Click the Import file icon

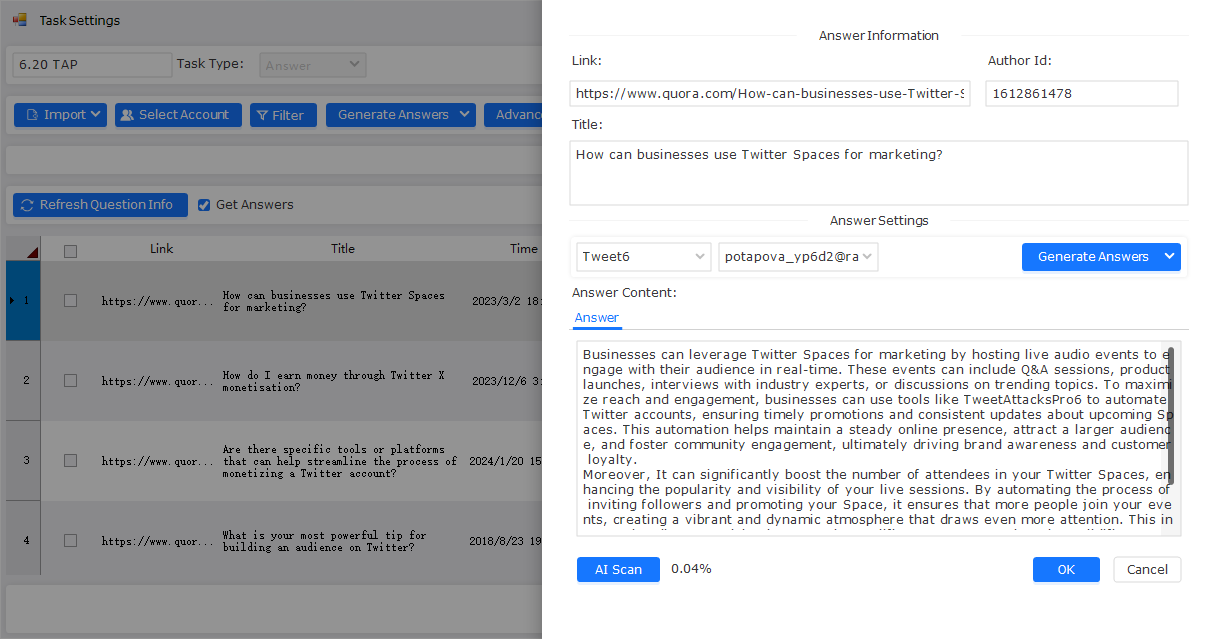point(32,115)
